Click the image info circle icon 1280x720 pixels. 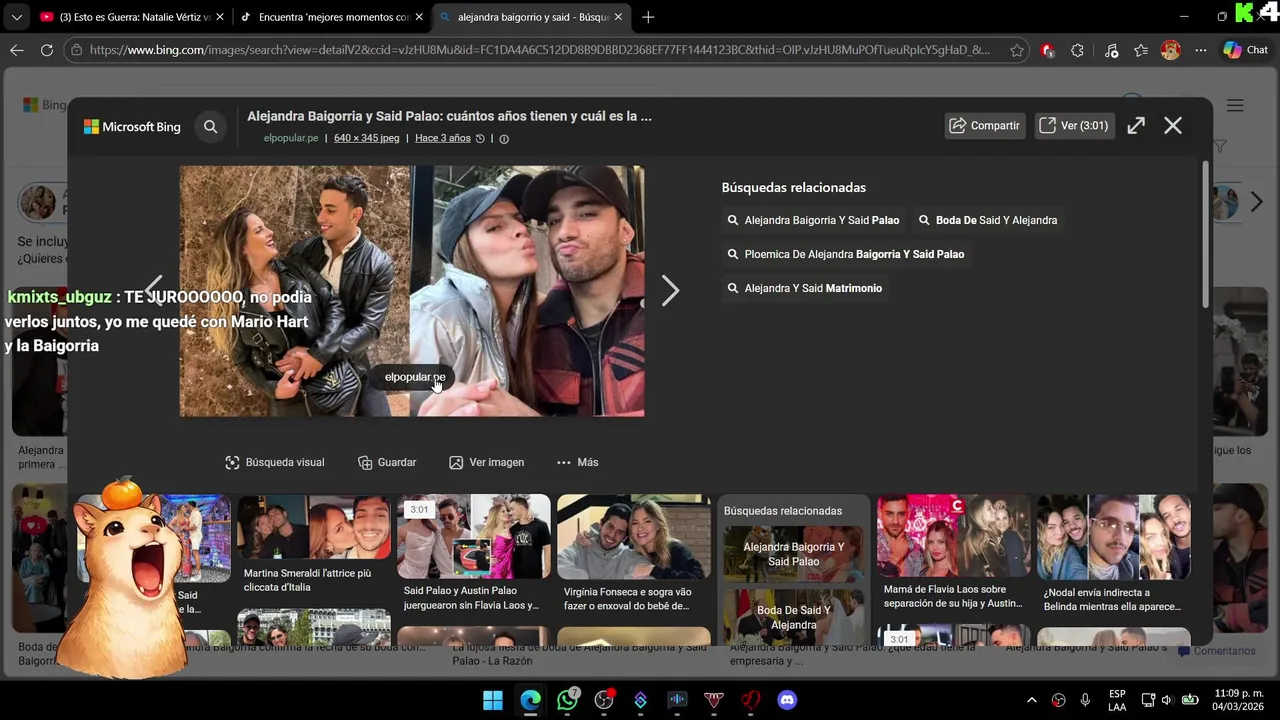pos(504,139)
